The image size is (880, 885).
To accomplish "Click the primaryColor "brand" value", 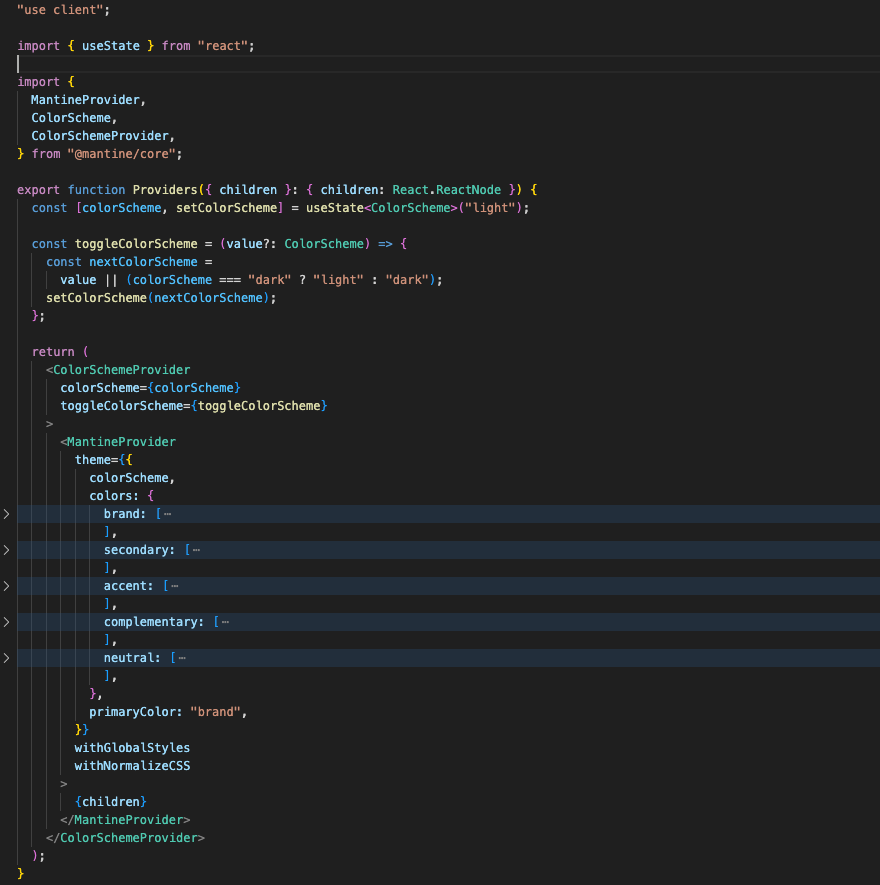I will pos(221,711).
